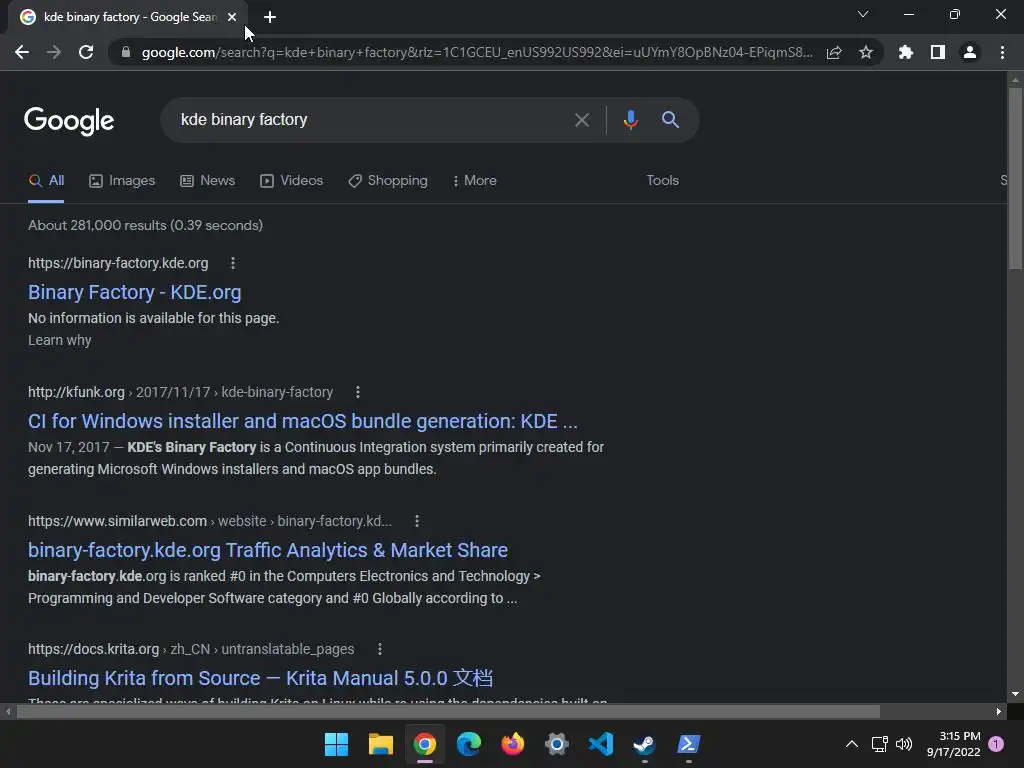Viewport: 1024px width, 768px height.
Task: Open Chrome profile avatar
Action: point(970,52)
